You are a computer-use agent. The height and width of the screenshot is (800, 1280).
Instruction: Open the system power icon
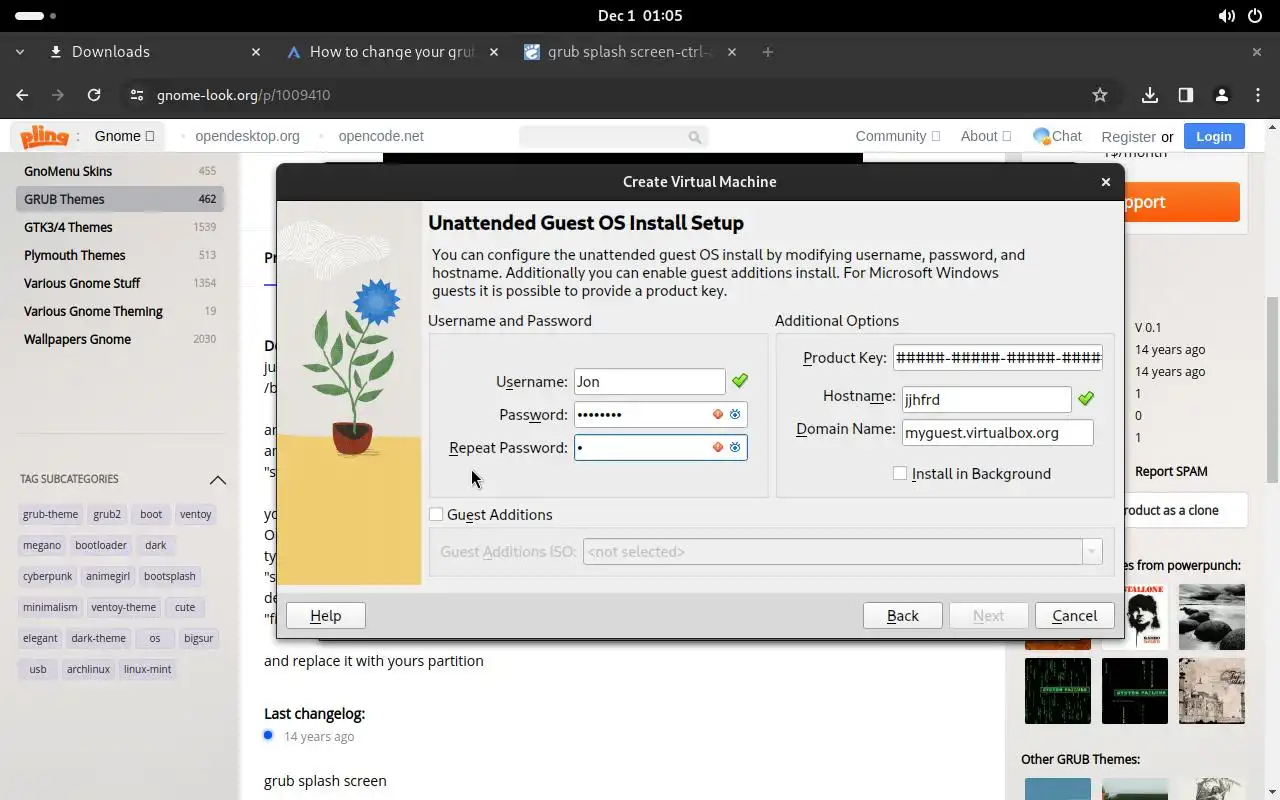[1255, 16]
